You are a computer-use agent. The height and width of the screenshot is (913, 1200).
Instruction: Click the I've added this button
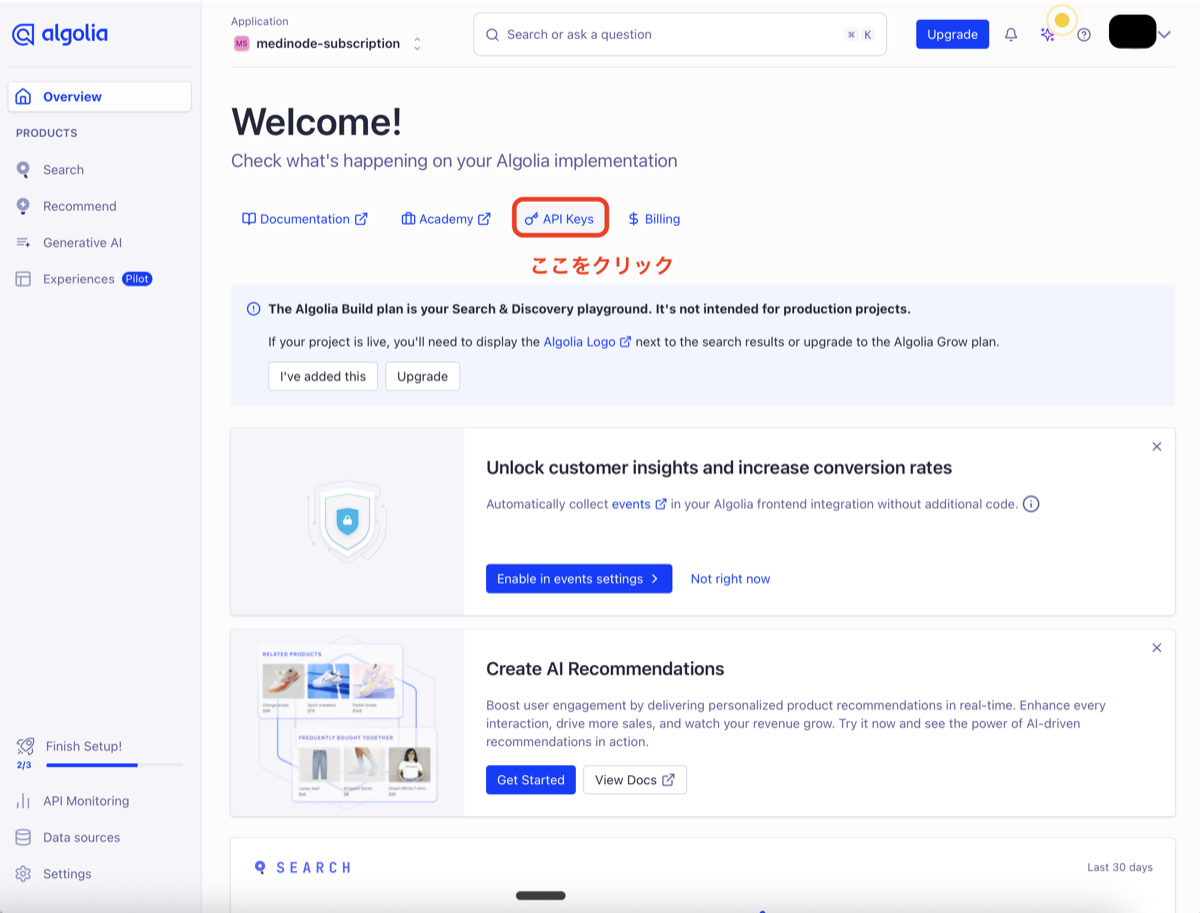pos(323,376)
